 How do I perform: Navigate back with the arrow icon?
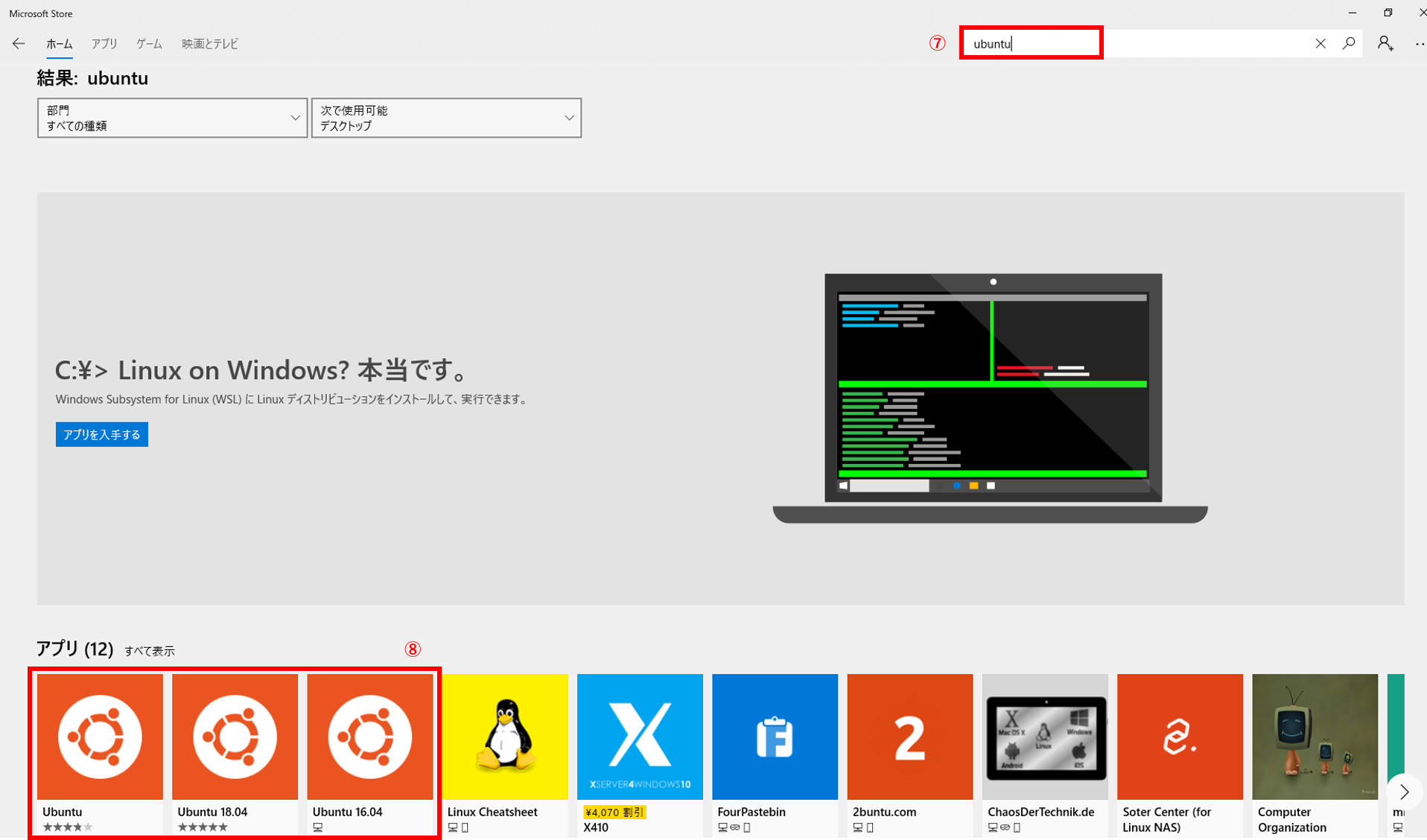18,43
